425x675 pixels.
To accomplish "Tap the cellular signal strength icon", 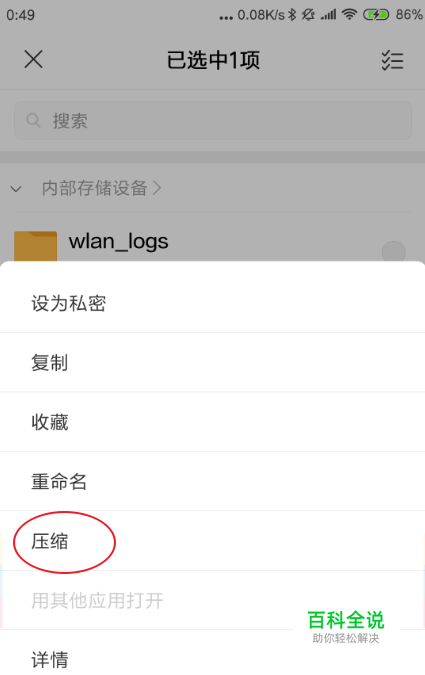I will click(x=328, y=15).
